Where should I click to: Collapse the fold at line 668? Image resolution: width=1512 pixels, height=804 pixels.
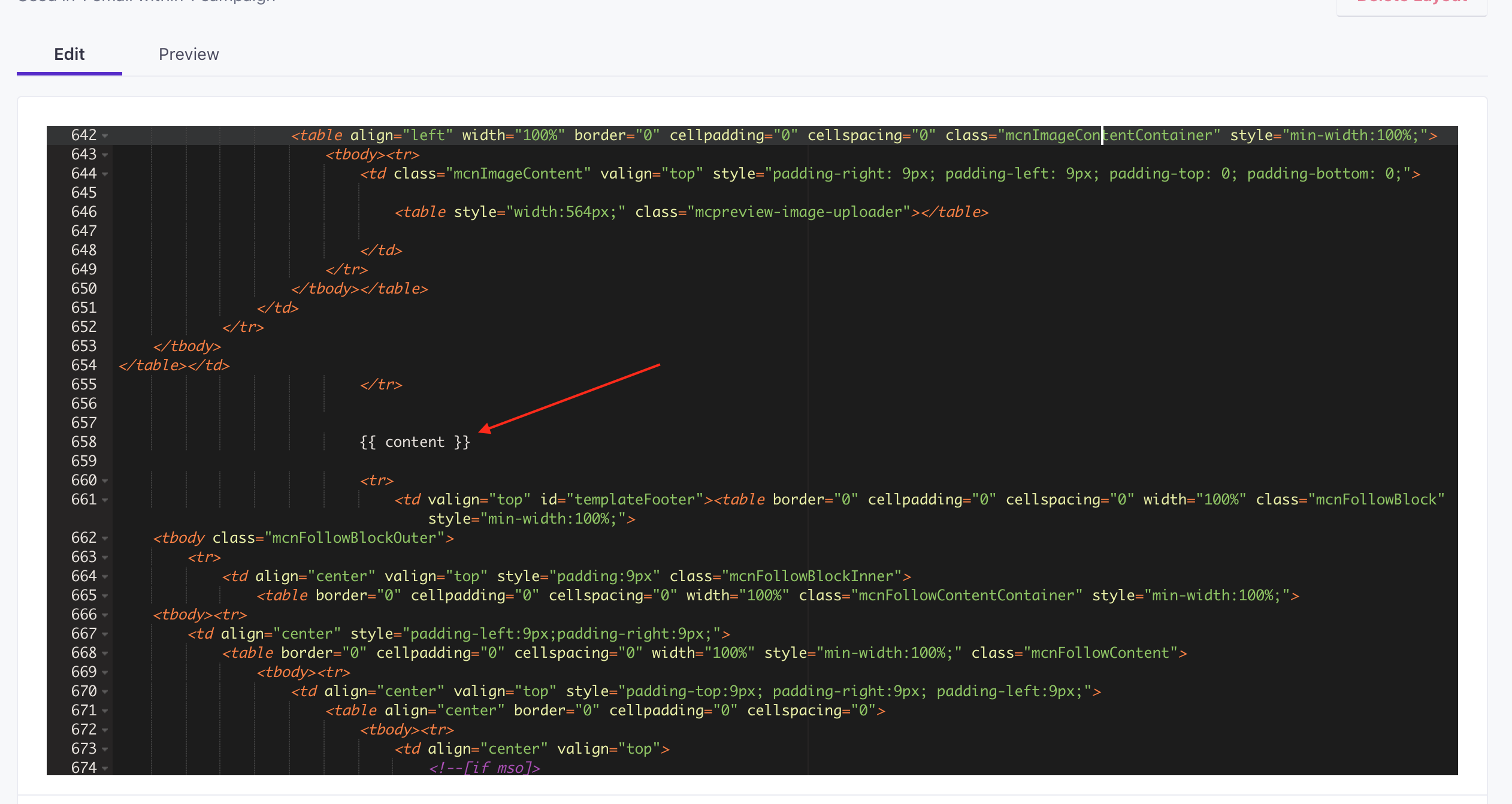coord(105,654)
